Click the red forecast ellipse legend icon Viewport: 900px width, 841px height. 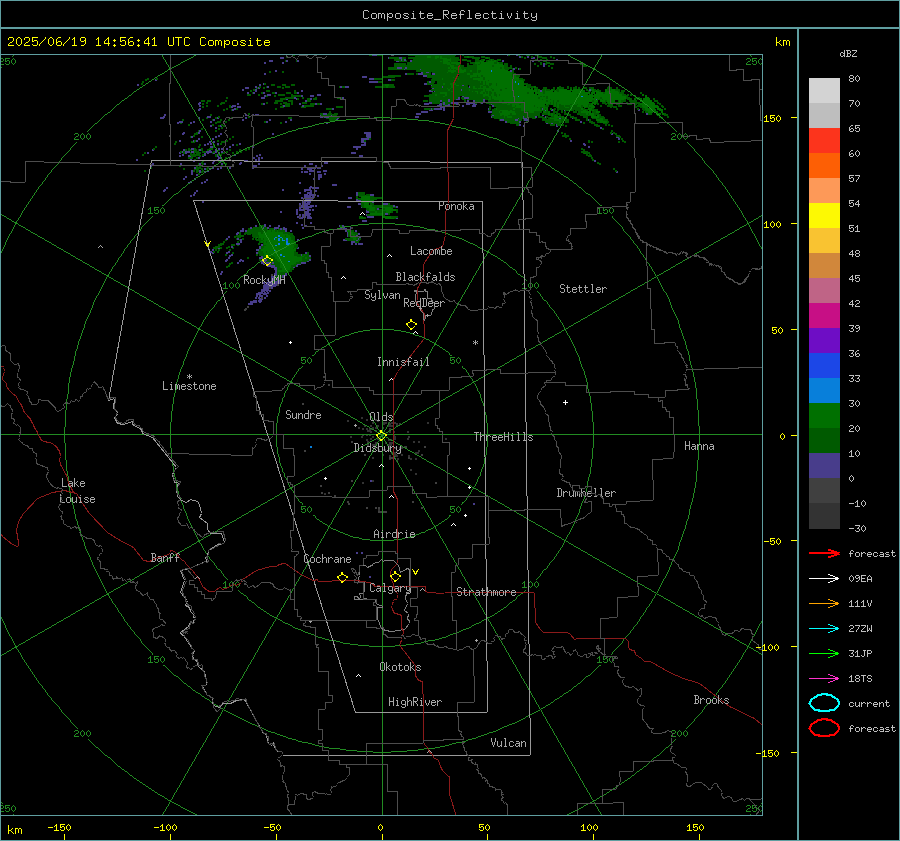[824, 728]
